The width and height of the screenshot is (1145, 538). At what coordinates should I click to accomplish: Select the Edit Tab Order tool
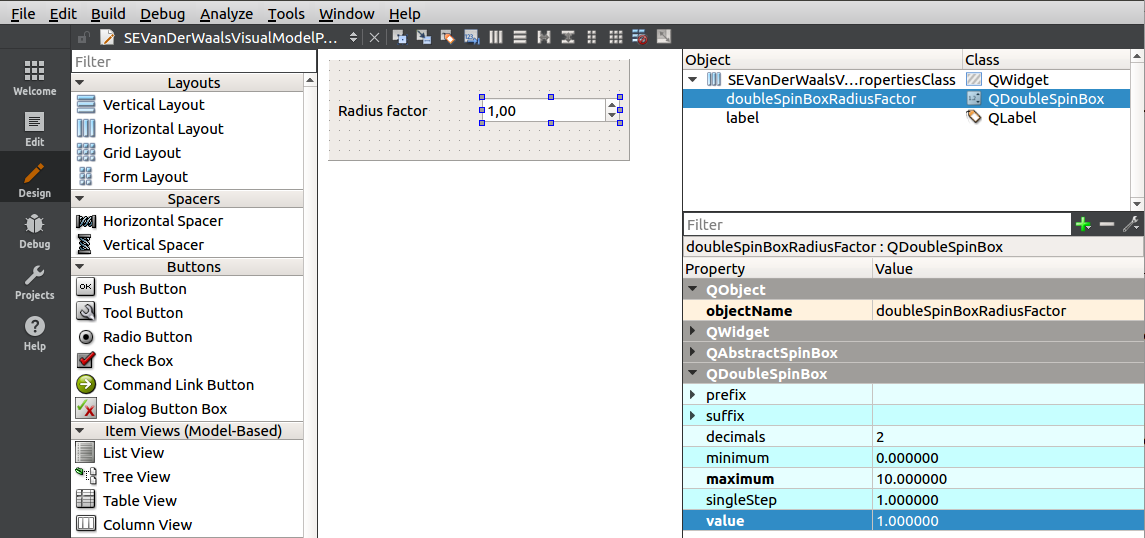pos(472,37)
